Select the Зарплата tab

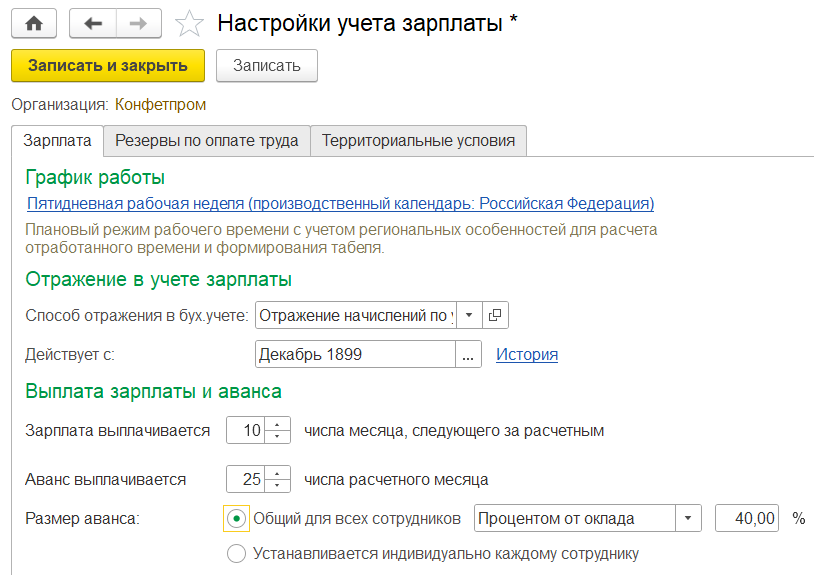[57, 141]
